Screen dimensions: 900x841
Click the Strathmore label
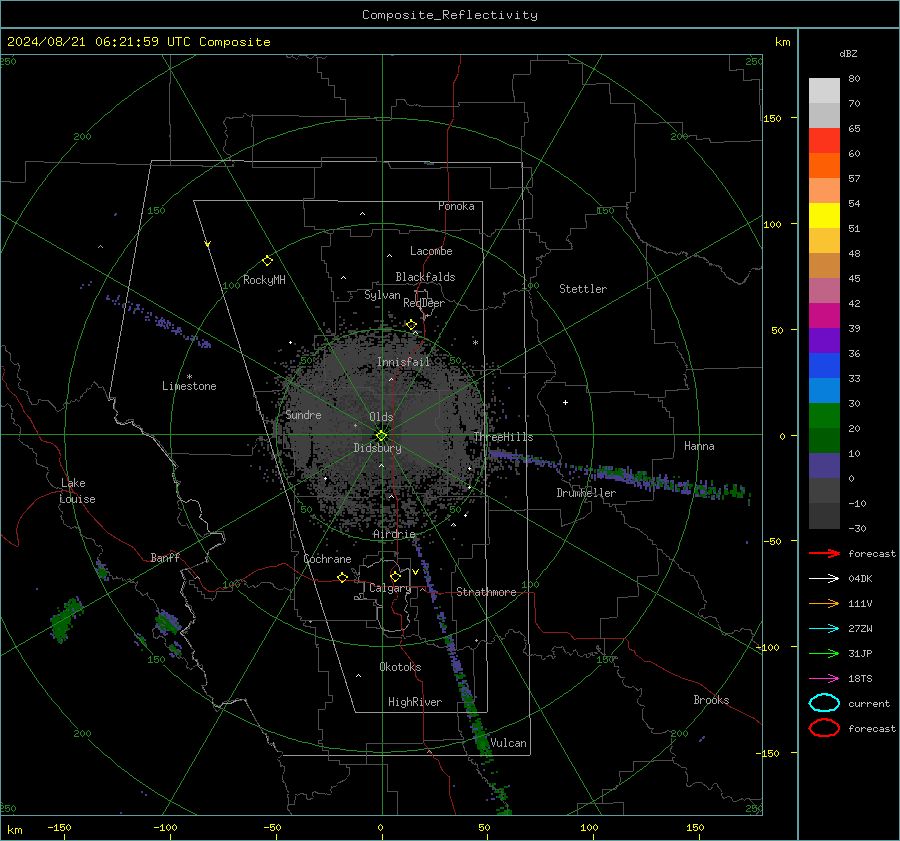click(486, 592)
